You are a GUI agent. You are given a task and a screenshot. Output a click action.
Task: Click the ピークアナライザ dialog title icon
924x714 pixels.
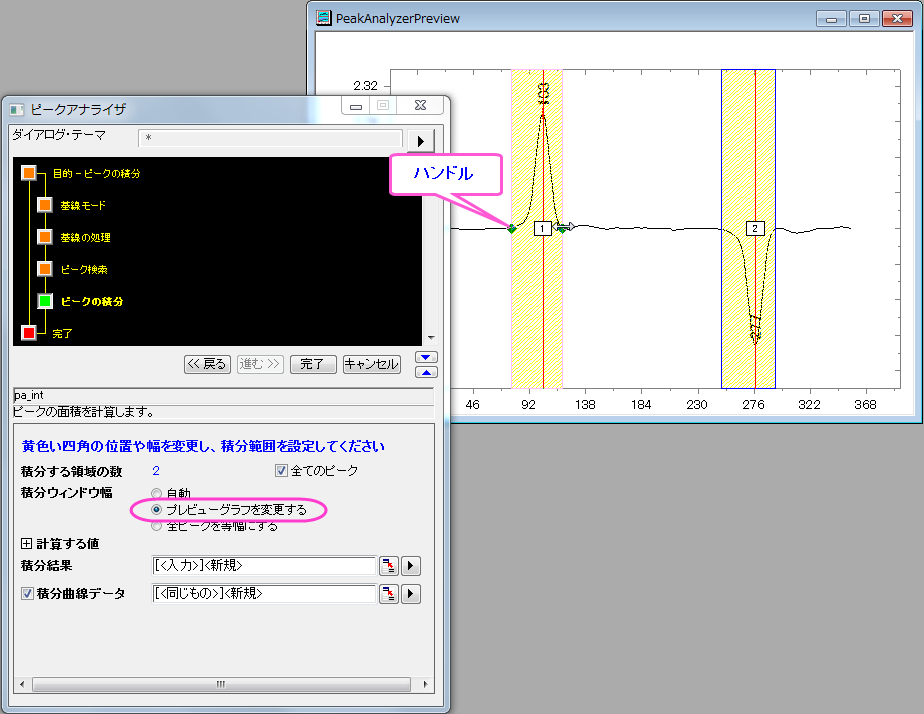coord(16,110)
